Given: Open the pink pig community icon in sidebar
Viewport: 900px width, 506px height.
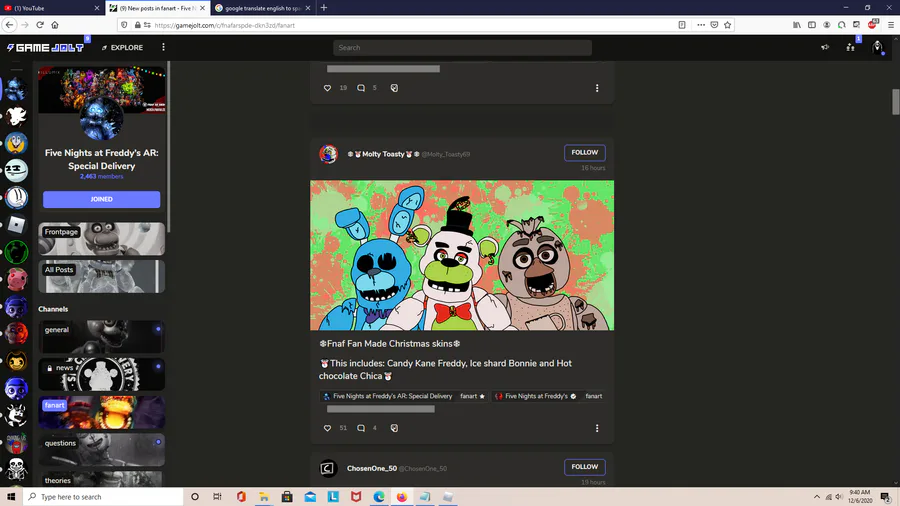Looking at the screenshot, I should click(16, 279).
